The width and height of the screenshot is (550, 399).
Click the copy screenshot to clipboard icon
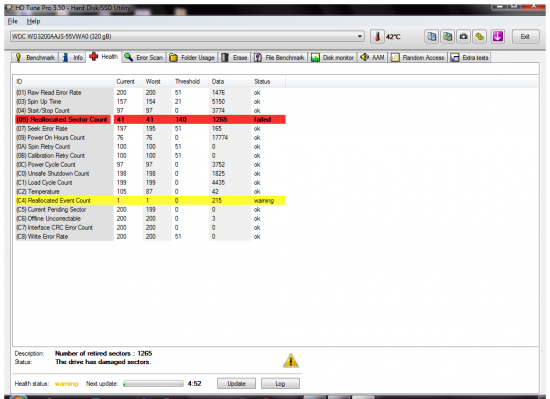pos(448,36)
